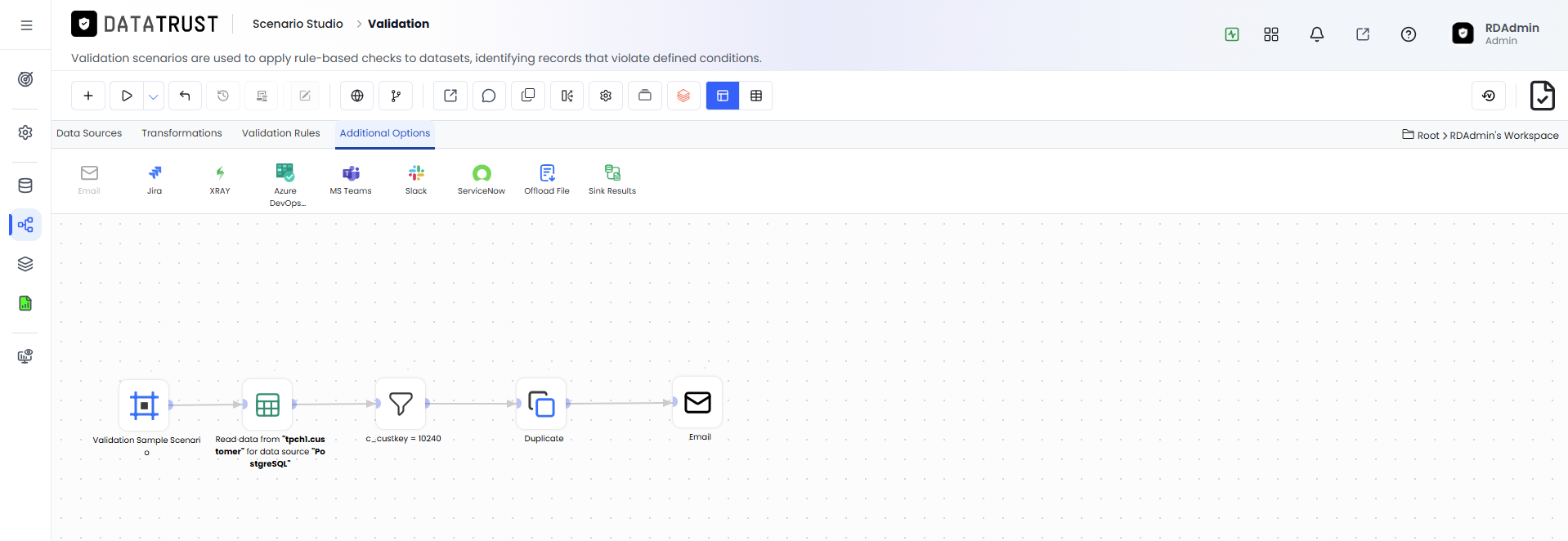Click the duplicate copy icon in toolbar

pos(528,96)
